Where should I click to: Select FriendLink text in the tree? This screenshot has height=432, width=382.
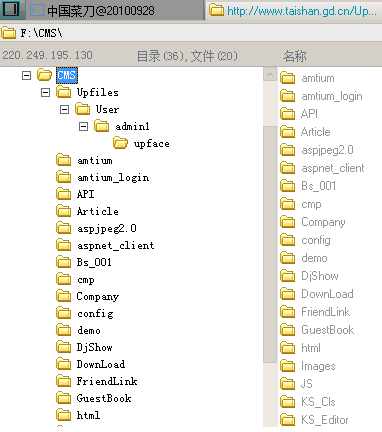pos(107,381)
